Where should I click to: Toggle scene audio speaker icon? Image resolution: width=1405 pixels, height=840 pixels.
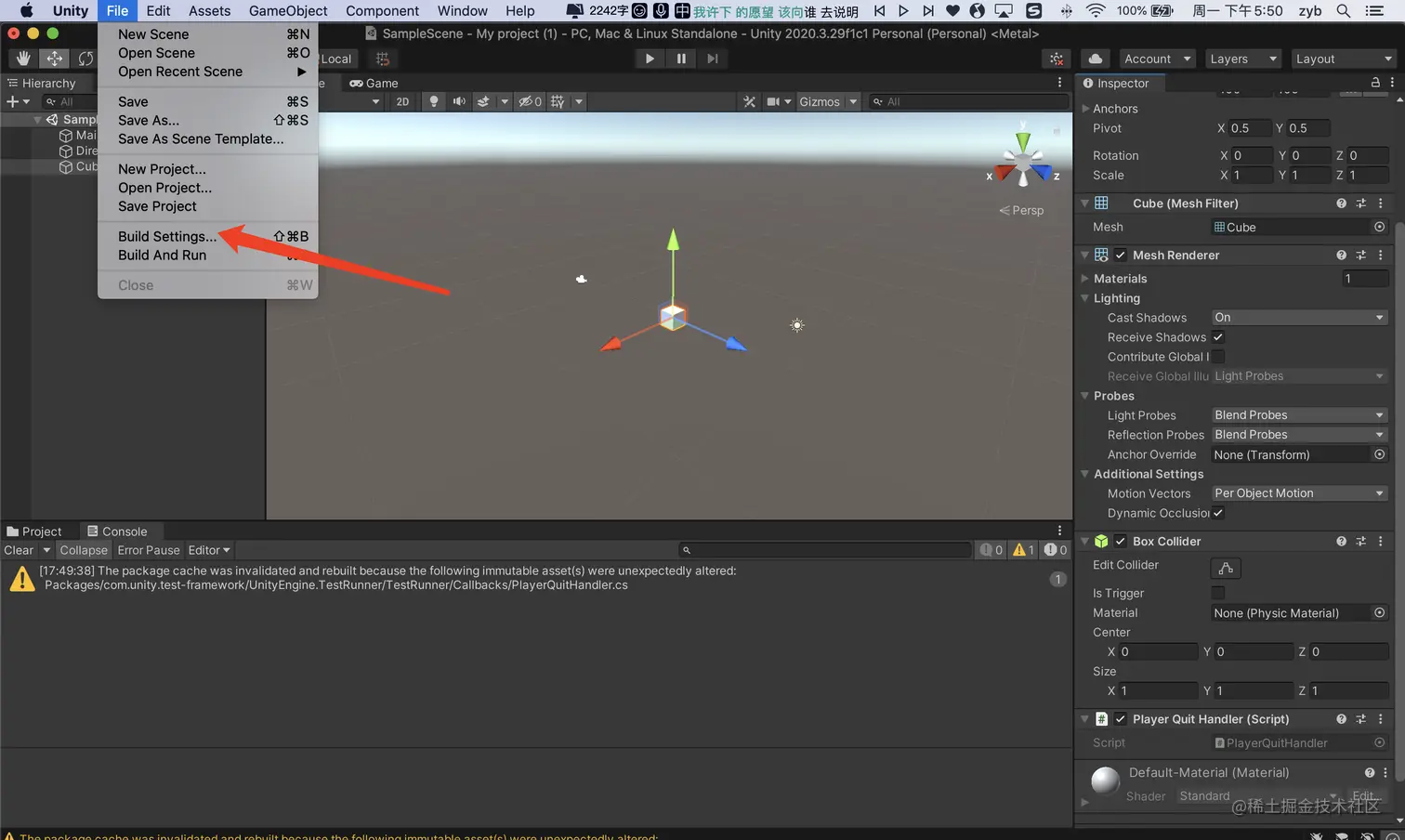pos(459,101)
